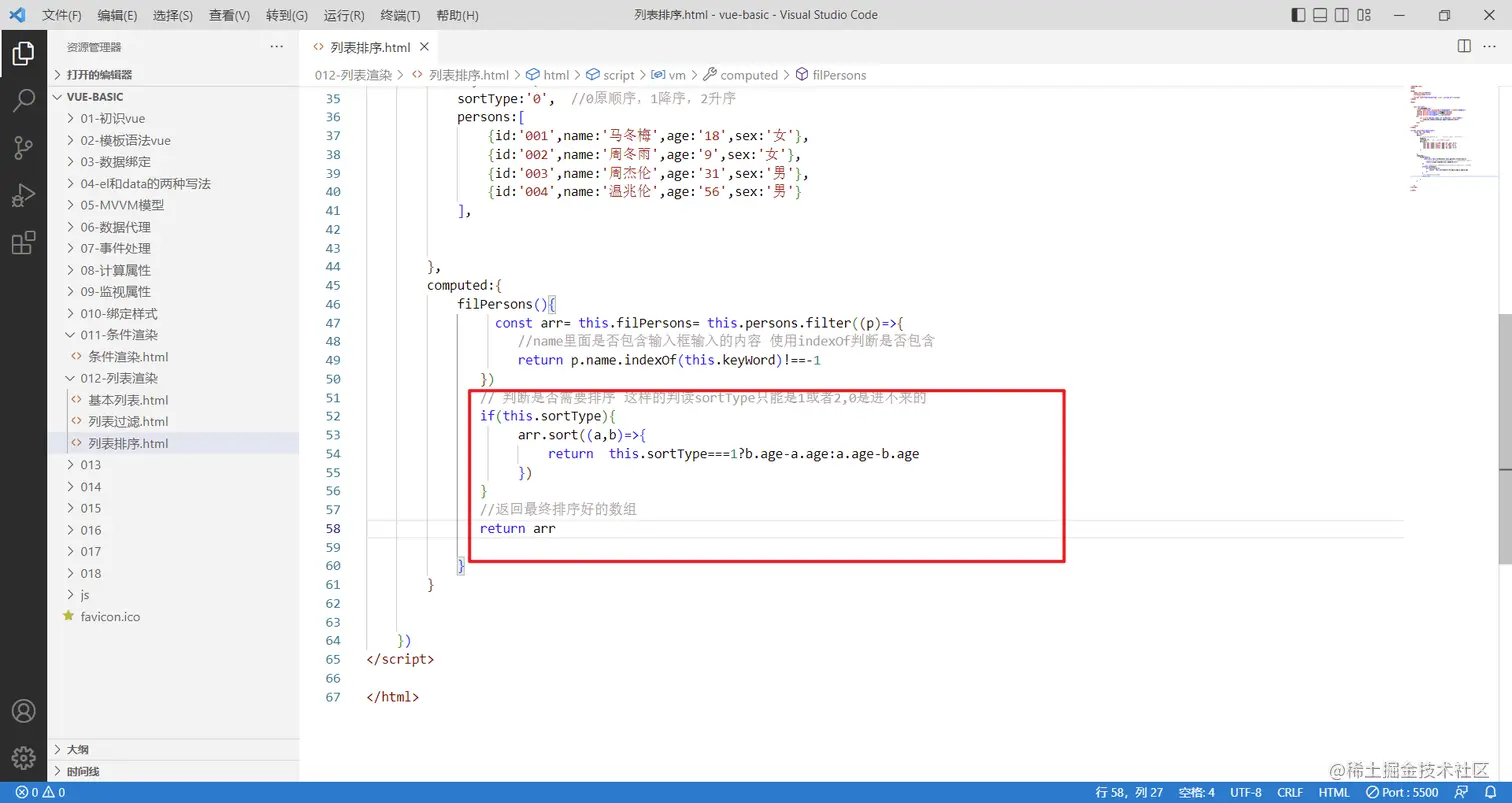
Task: Close the 列表排序.html editor tab
Action: point(425,47)
